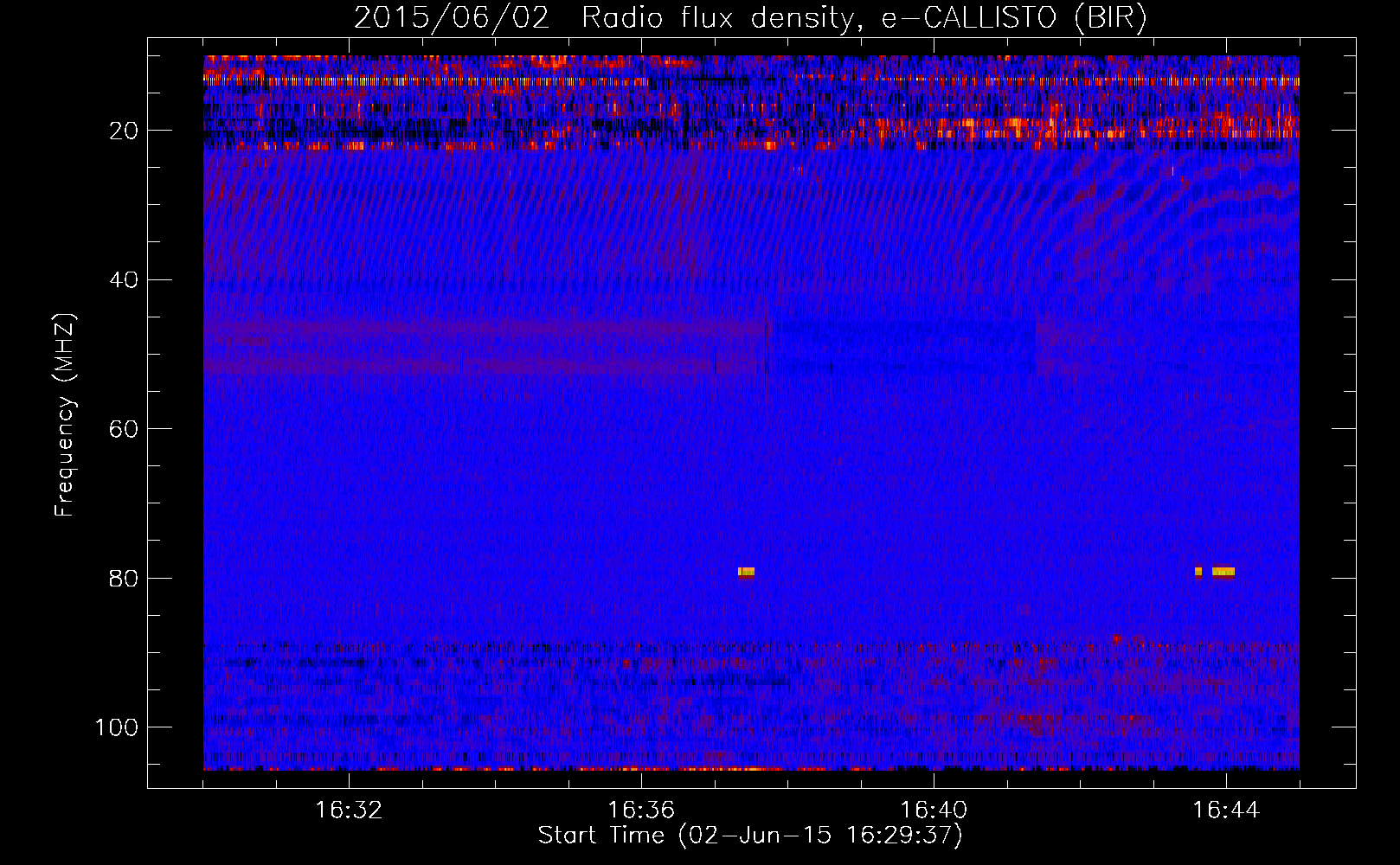Click the 16:44 time axis label
1400x865 pixels.
coord(1226,811)
